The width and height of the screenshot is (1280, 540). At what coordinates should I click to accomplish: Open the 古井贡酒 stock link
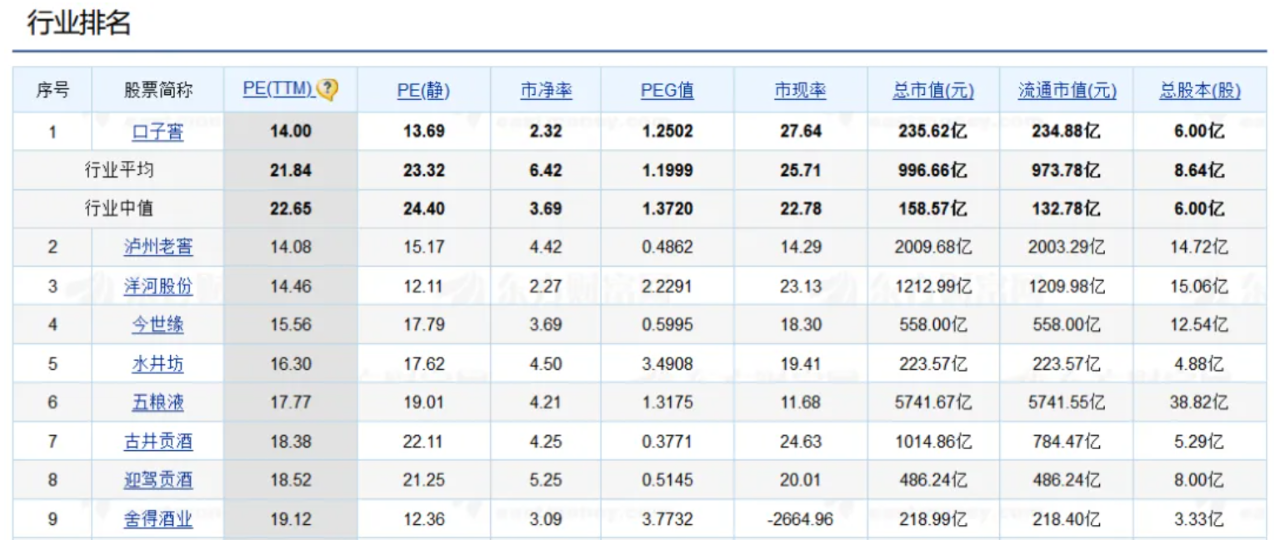158,441
